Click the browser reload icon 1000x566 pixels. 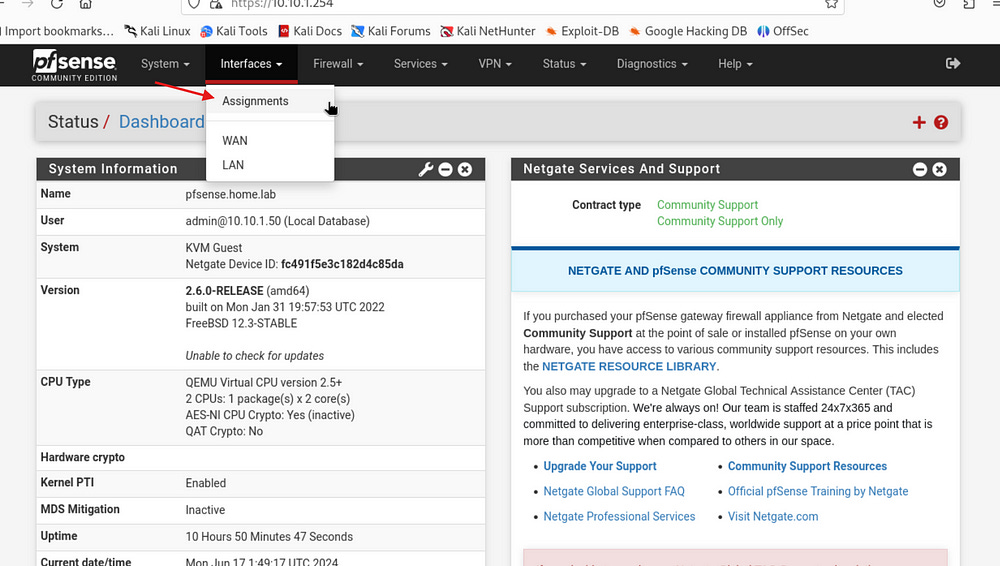(x=57, y=4)
